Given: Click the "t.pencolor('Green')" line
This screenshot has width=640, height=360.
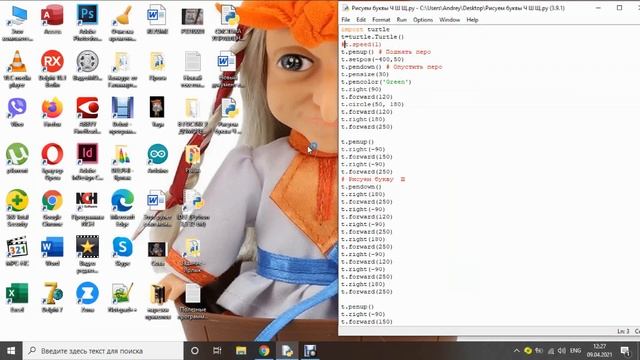Looking at the screenshot, I should click(376, 82).
